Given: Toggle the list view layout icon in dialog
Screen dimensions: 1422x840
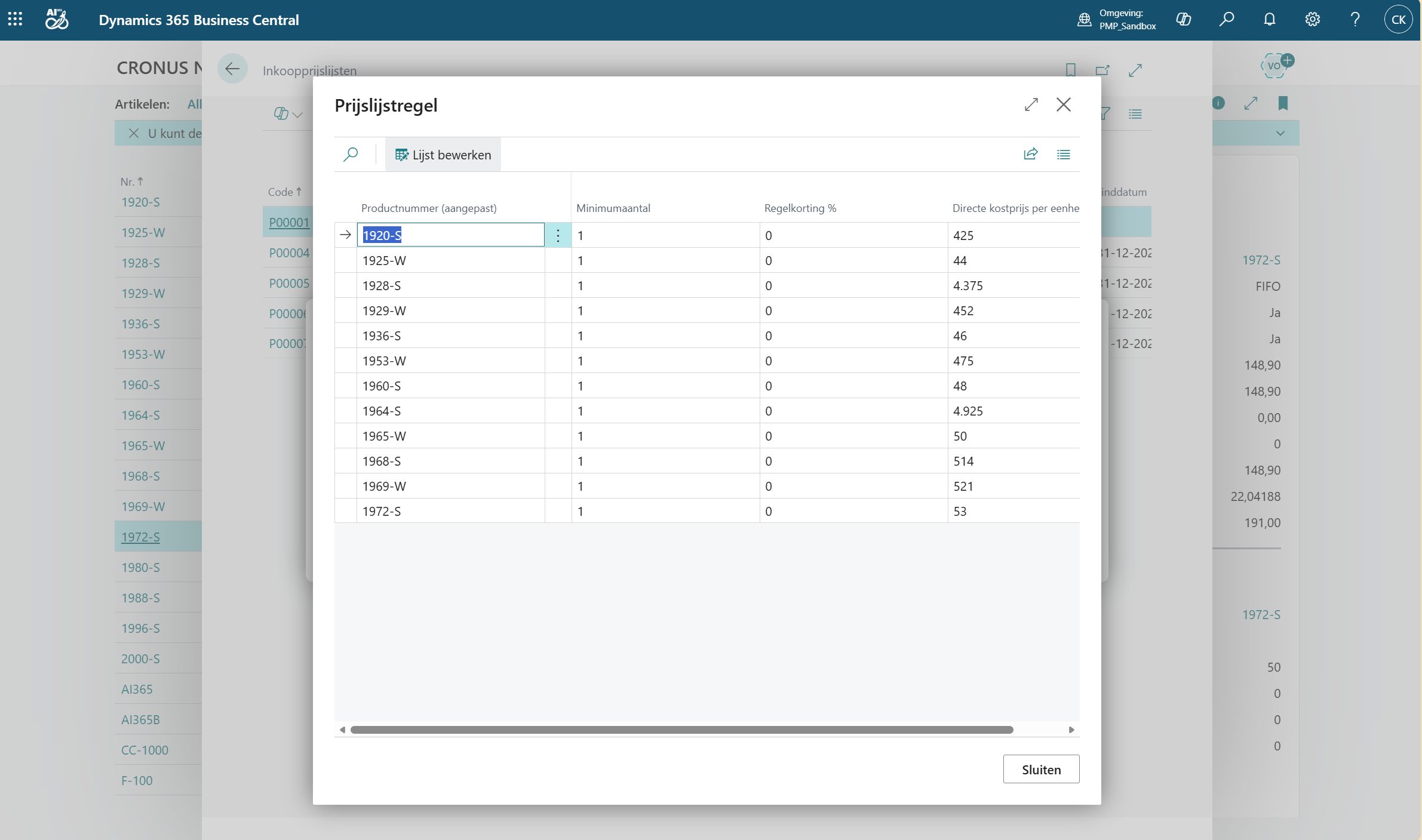Looking at the screenshot, I should [1063, 155].
